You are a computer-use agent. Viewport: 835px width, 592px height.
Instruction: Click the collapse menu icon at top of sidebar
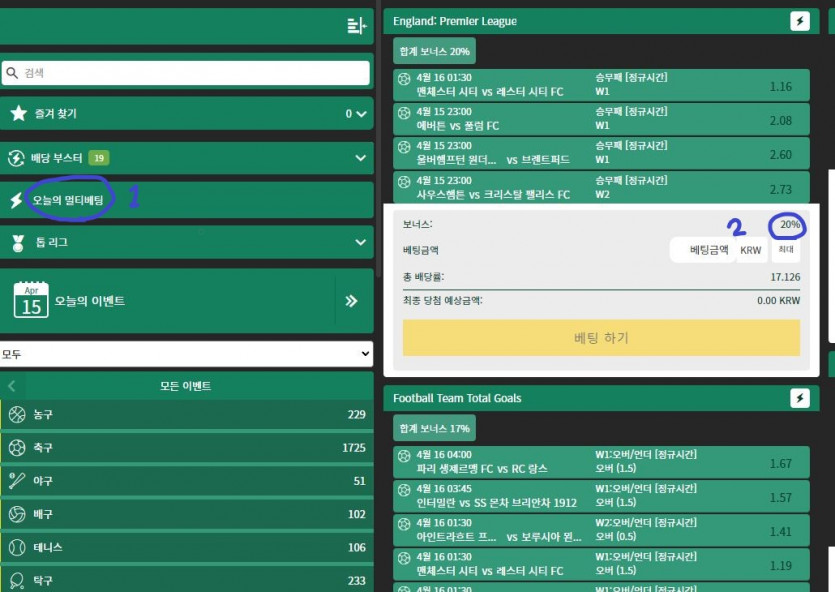pyautogui.click(x=356, y=25)
